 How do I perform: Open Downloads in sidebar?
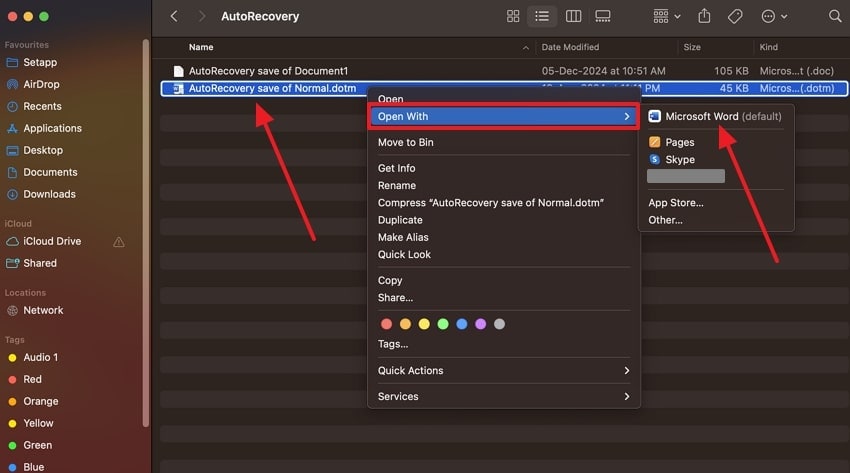[49, 194]
